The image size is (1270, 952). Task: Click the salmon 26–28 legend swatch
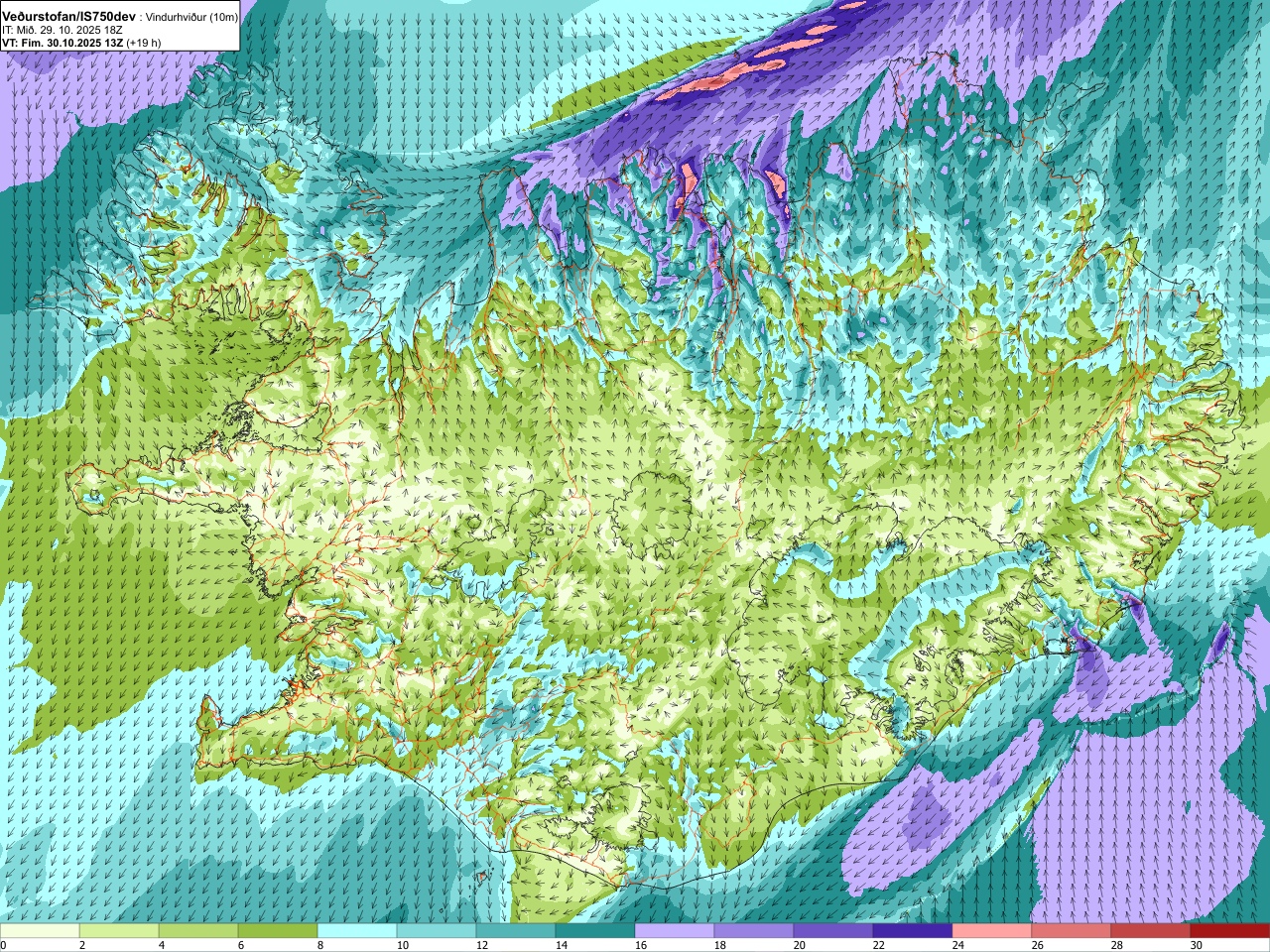[1072, 931]
